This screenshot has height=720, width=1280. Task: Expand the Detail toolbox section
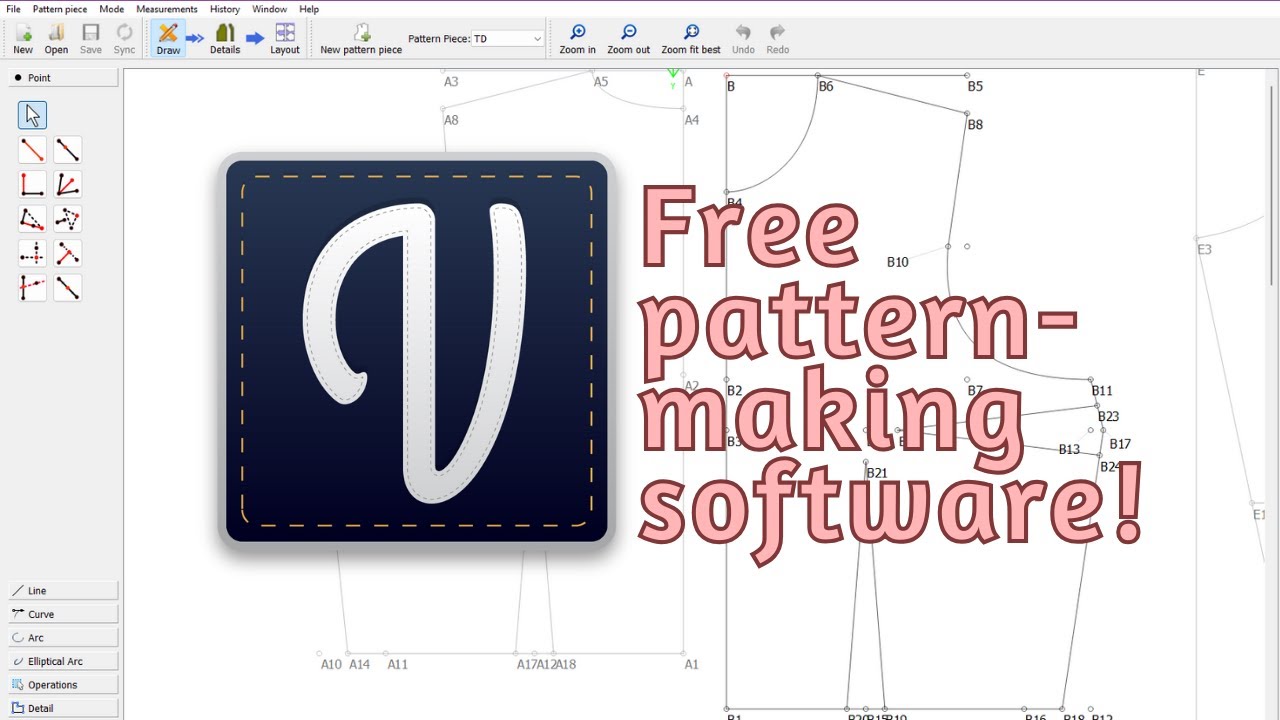[x=63, y=708]
